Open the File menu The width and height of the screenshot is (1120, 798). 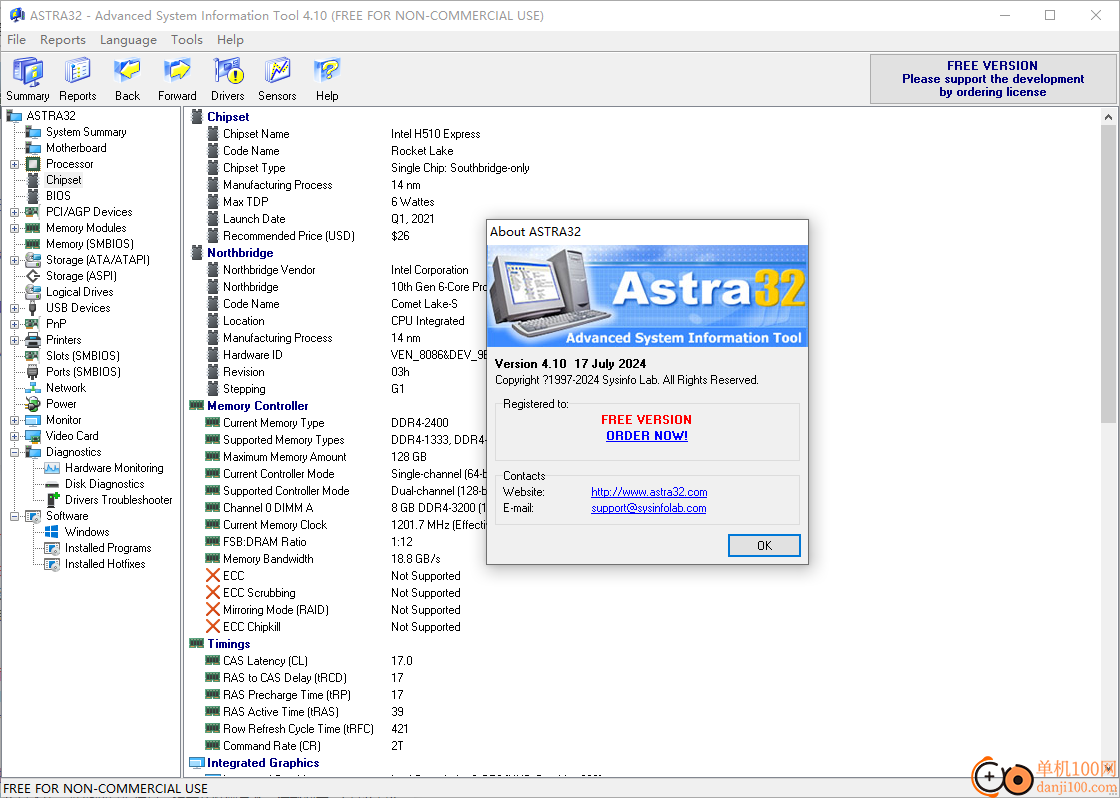[16, 40]
